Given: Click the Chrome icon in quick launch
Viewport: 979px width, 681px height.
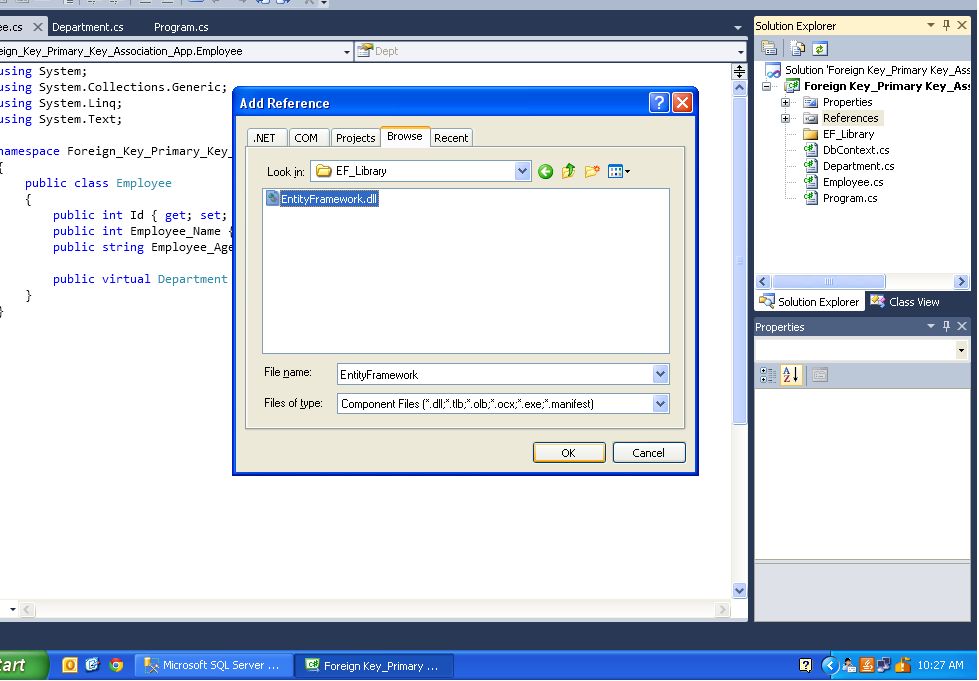Looking at the screenshot, I should (x=116, y=665).
